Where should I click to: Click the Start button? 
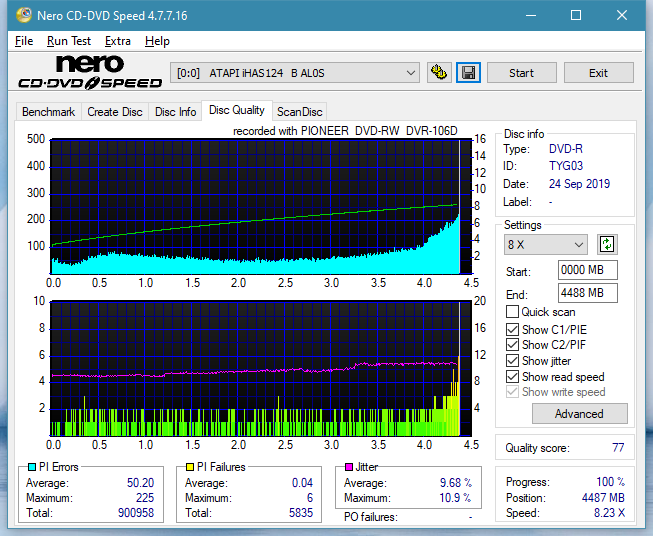521,73
